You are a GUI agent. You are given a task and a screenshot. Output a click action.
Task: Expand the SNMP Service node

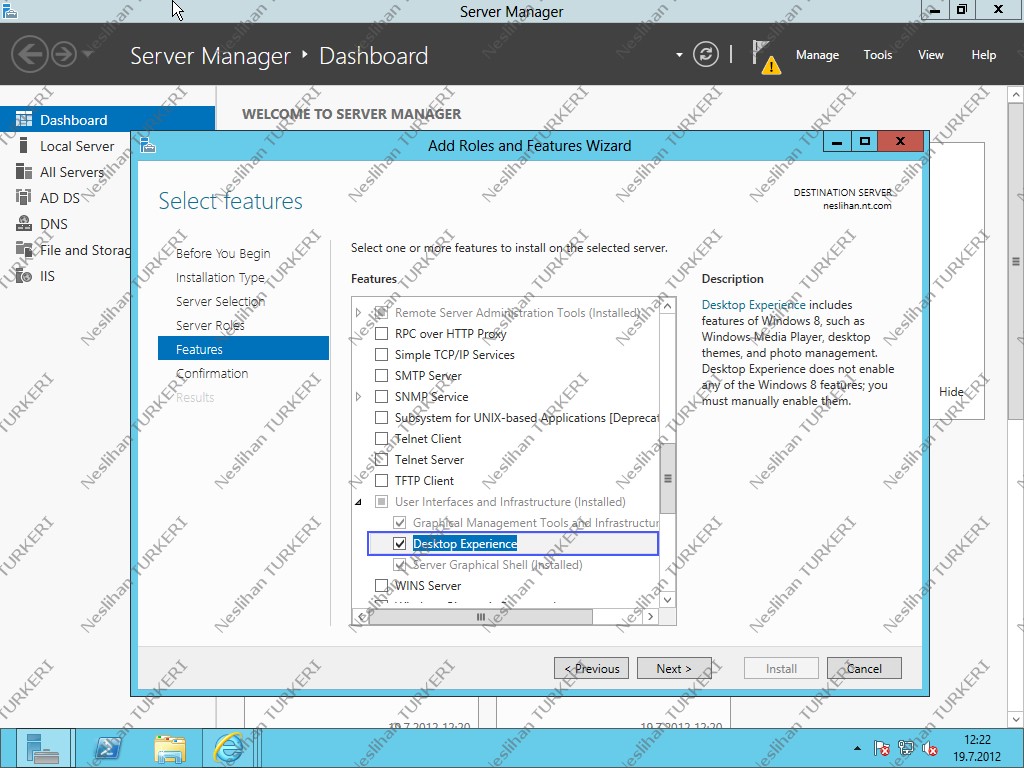[358, 396]
